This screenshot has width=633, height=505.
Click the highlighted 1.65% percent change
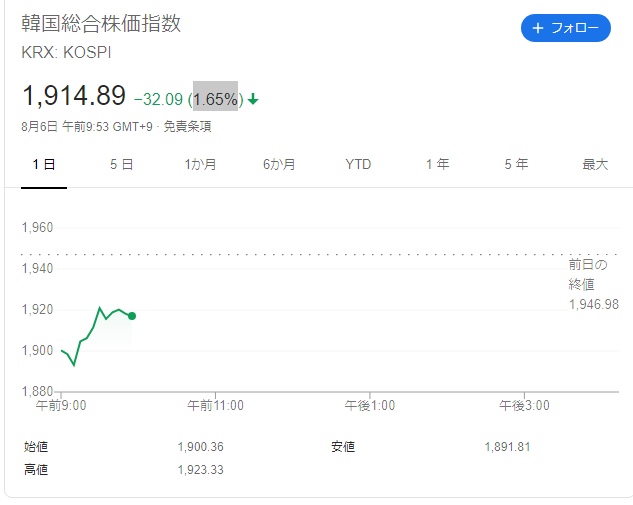point(216,99)
